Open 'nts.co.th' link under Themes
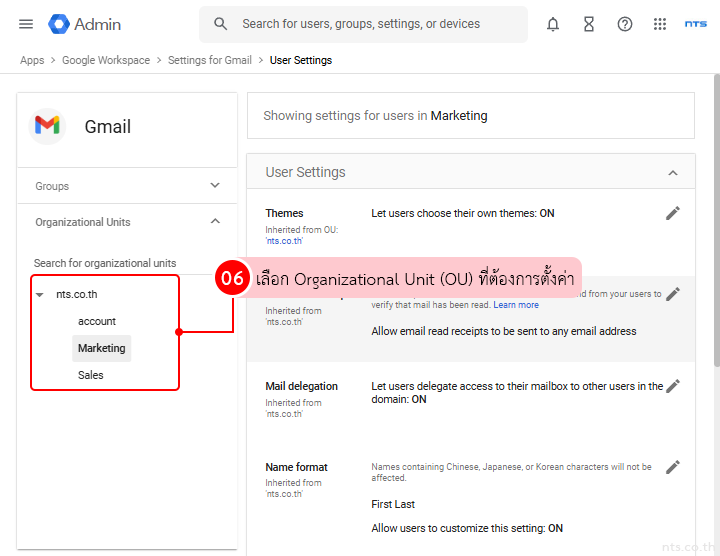720x556 pixels. point(284,241)
